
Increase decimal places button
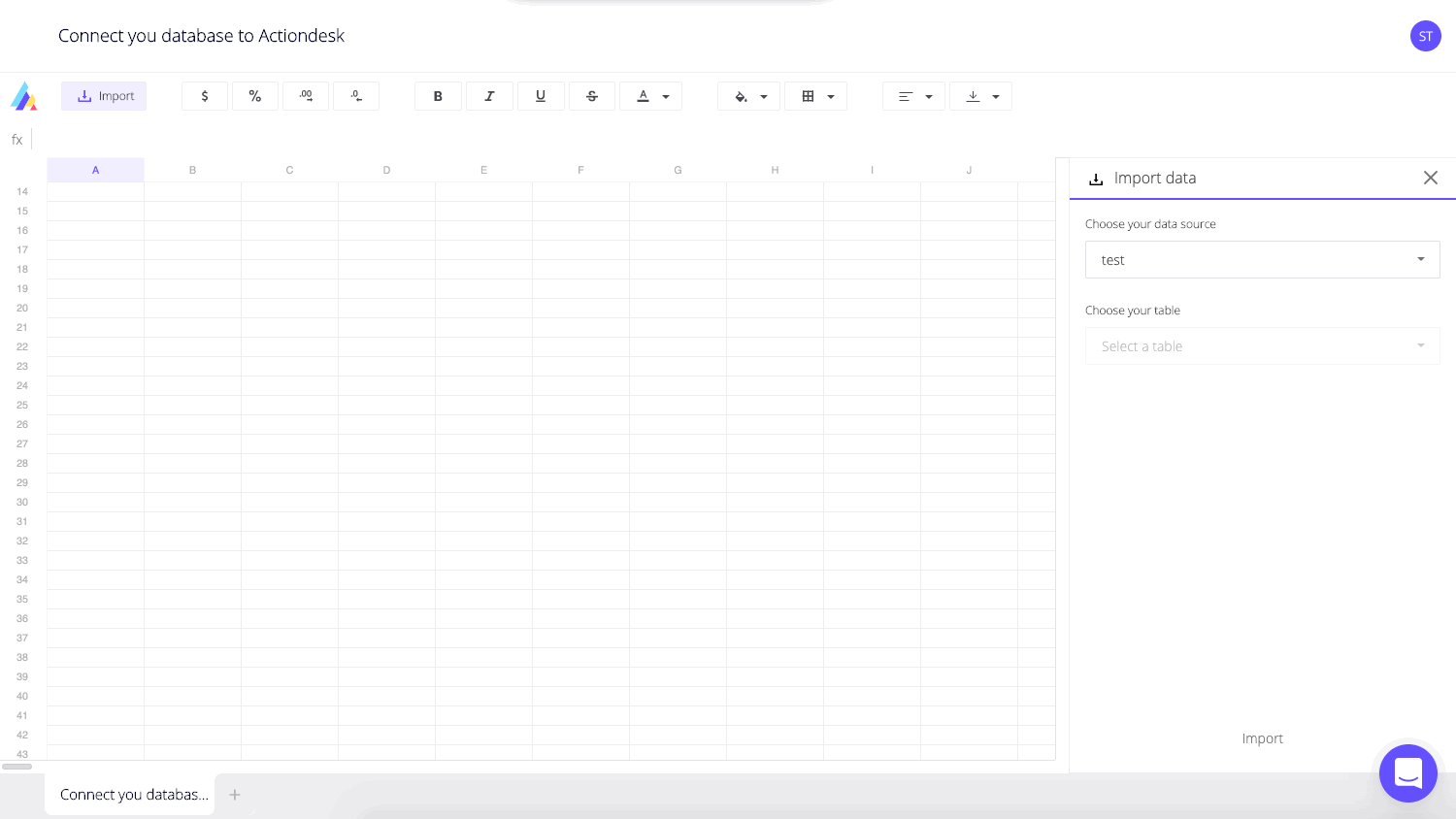tap(306, 96)
